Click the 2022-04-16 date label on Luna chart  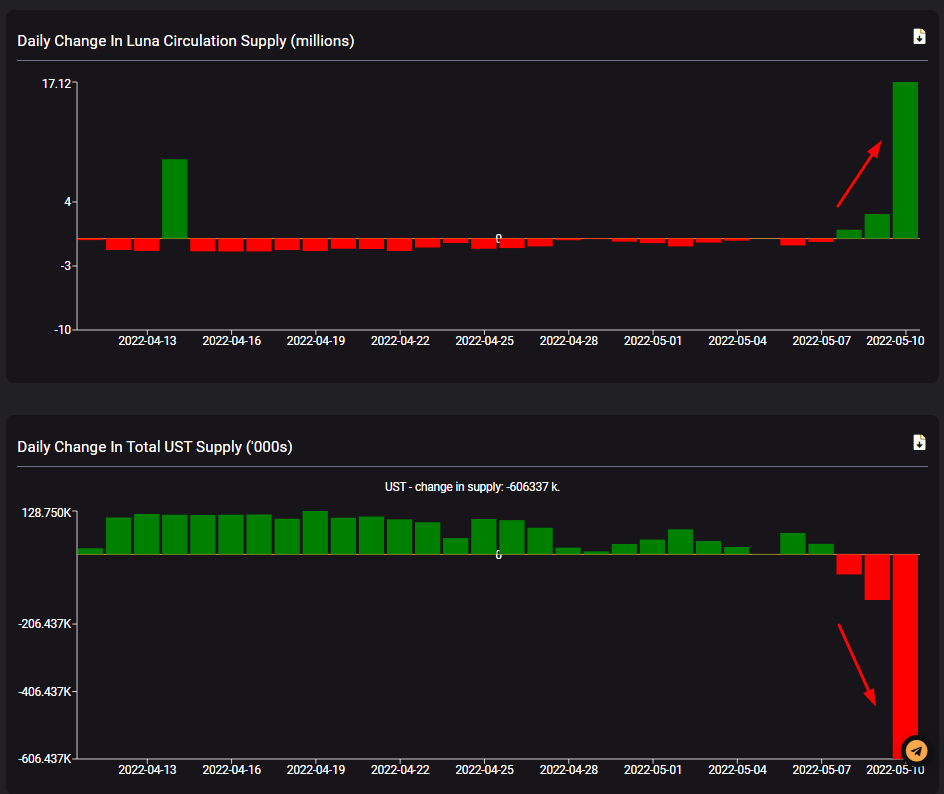point(232,341)
